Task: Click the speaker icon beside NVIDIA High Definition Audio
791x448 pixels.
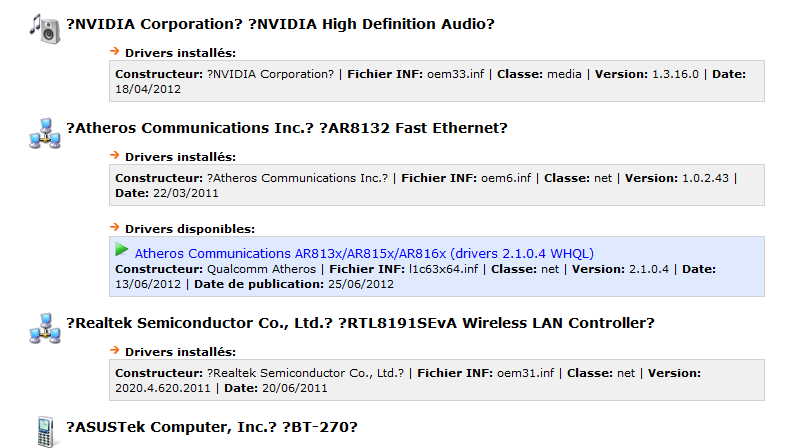Action: click(x=45, y=30)
